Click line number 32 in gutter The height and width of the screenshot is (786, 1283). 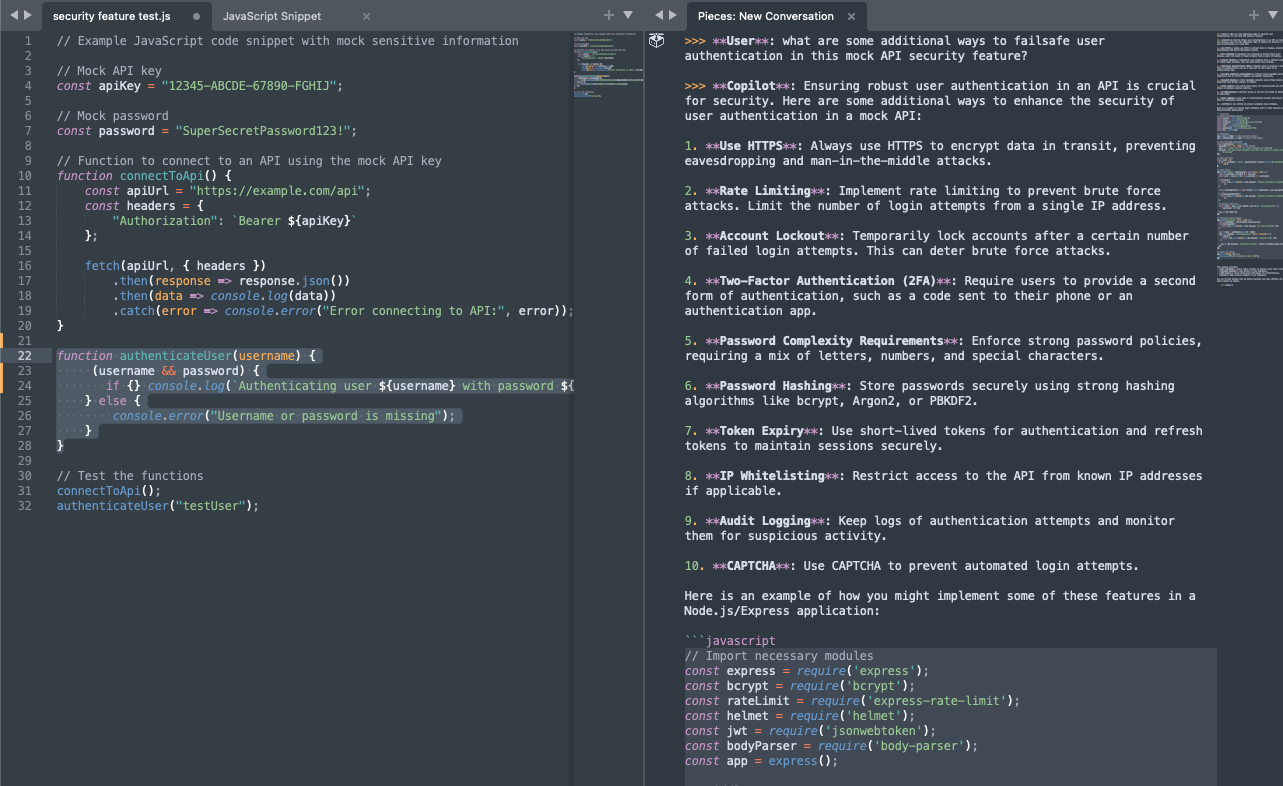(x=25, y=506)
